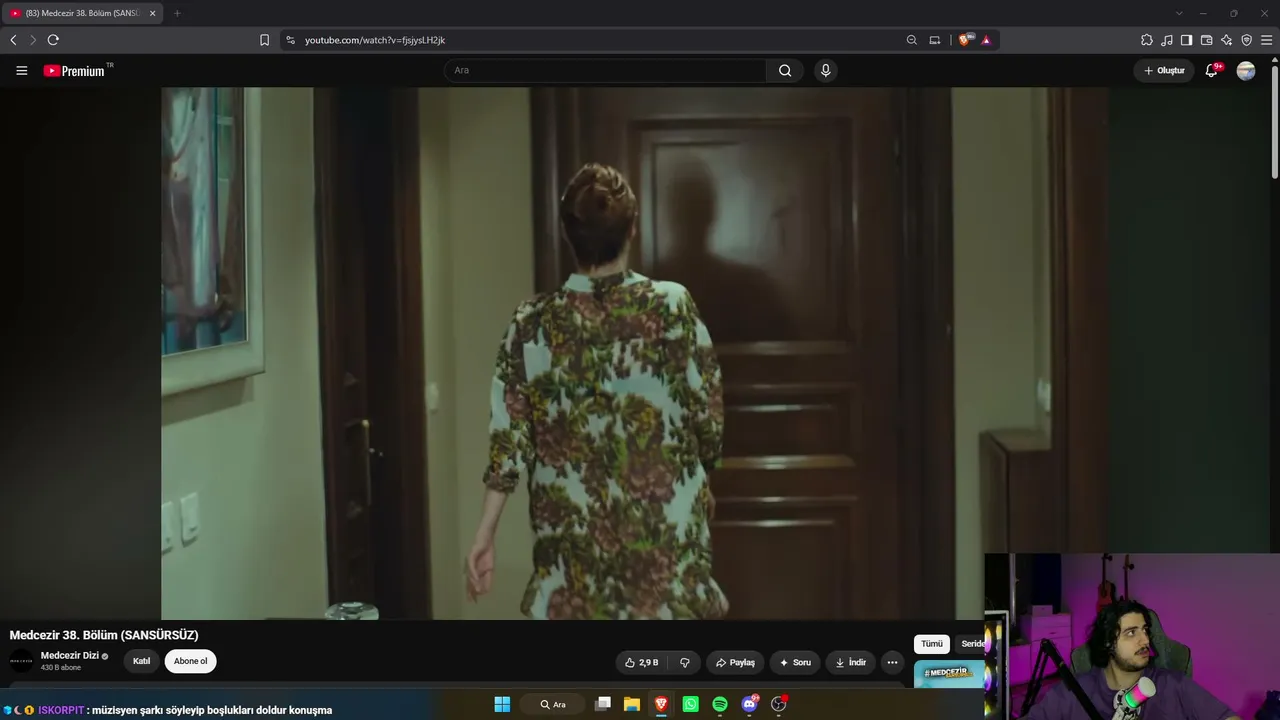Open the Brave Wallet icon
The width and height of the screenshot is (1280, 720).
pos(1207,40)
